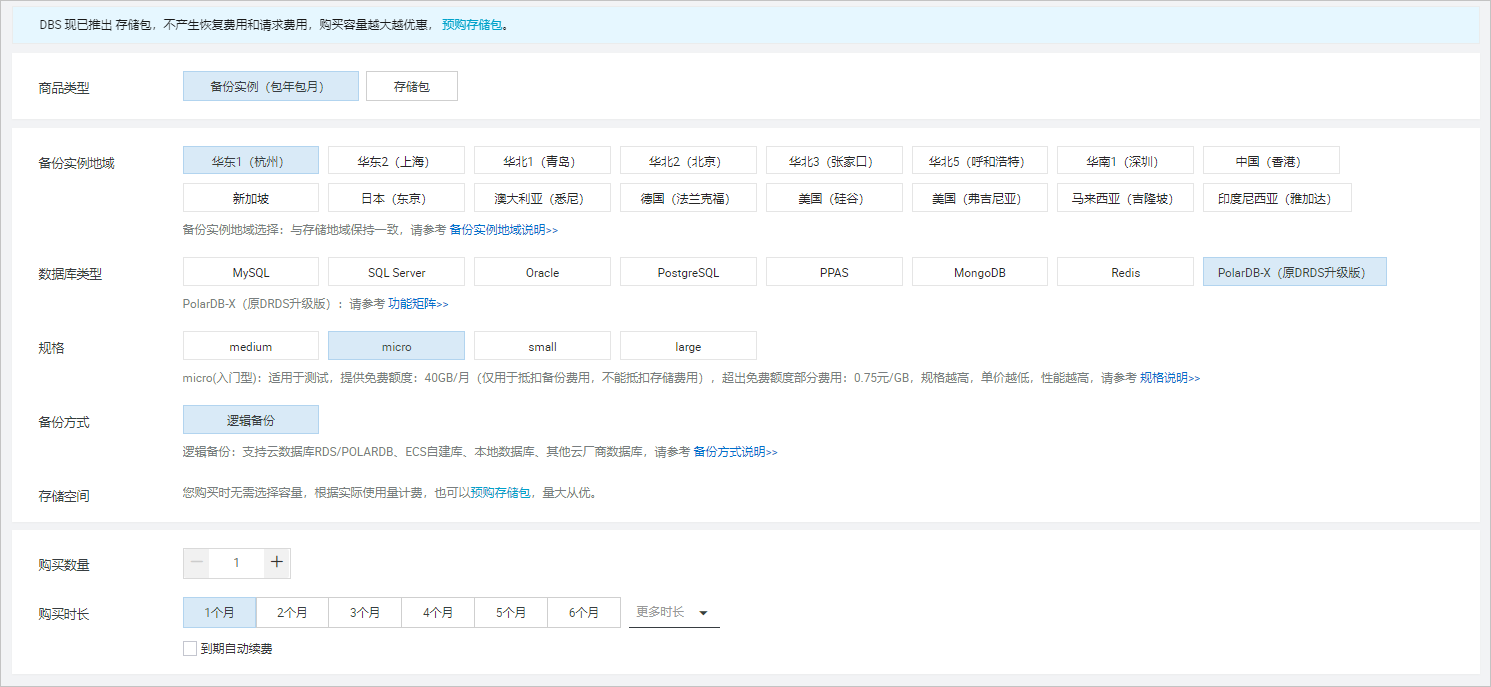Select Redis database type
Screen dimensions: 1491x687
(x=1126, y=272)
